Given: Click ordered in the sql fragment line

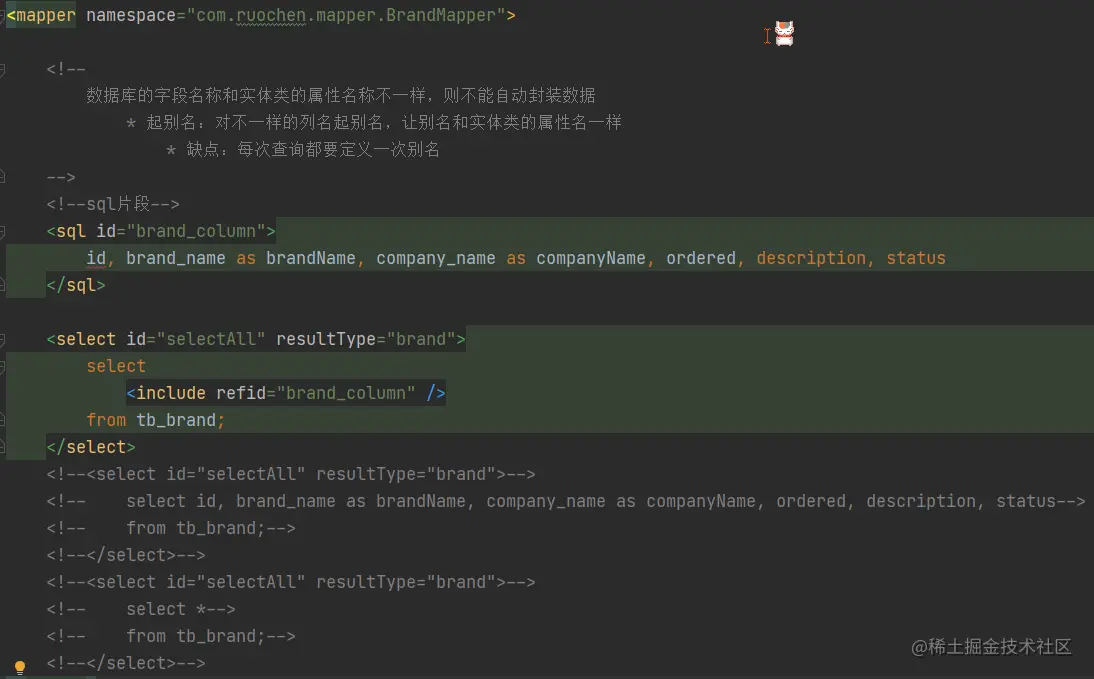Looking at the screenshot, I should point(700,258).
